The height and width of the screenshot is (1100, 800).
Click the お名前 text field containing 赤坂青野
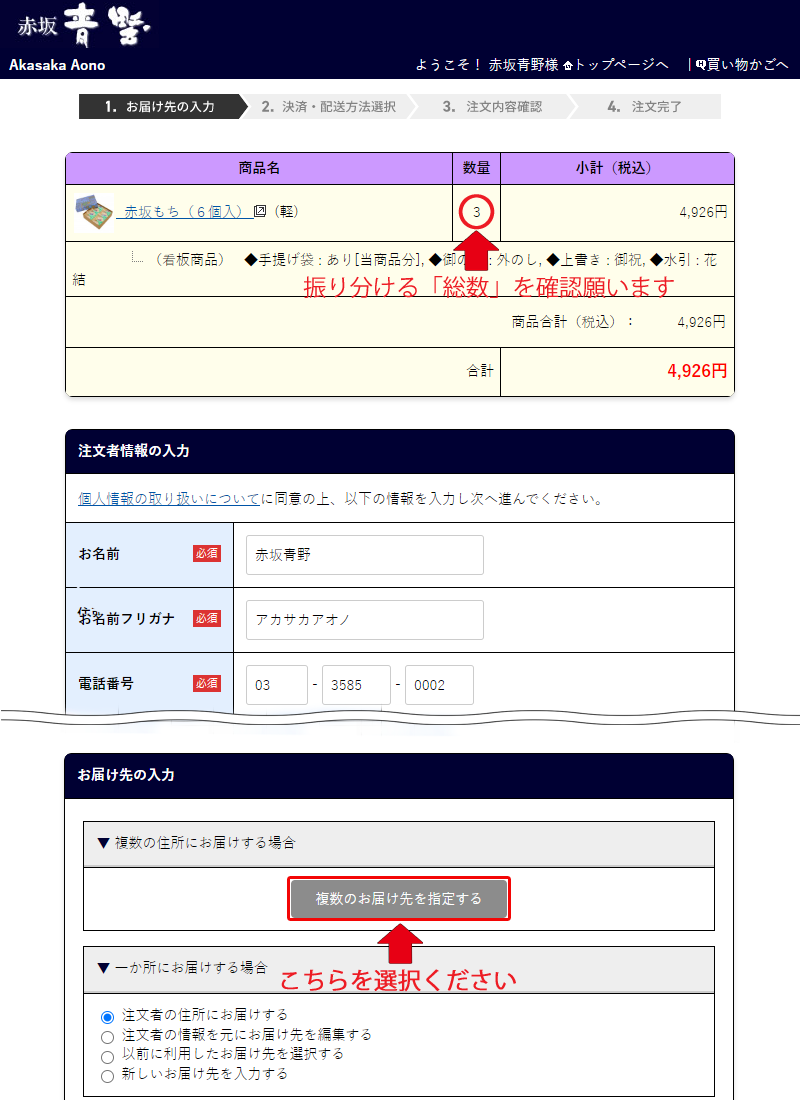[x=363, y=554]
